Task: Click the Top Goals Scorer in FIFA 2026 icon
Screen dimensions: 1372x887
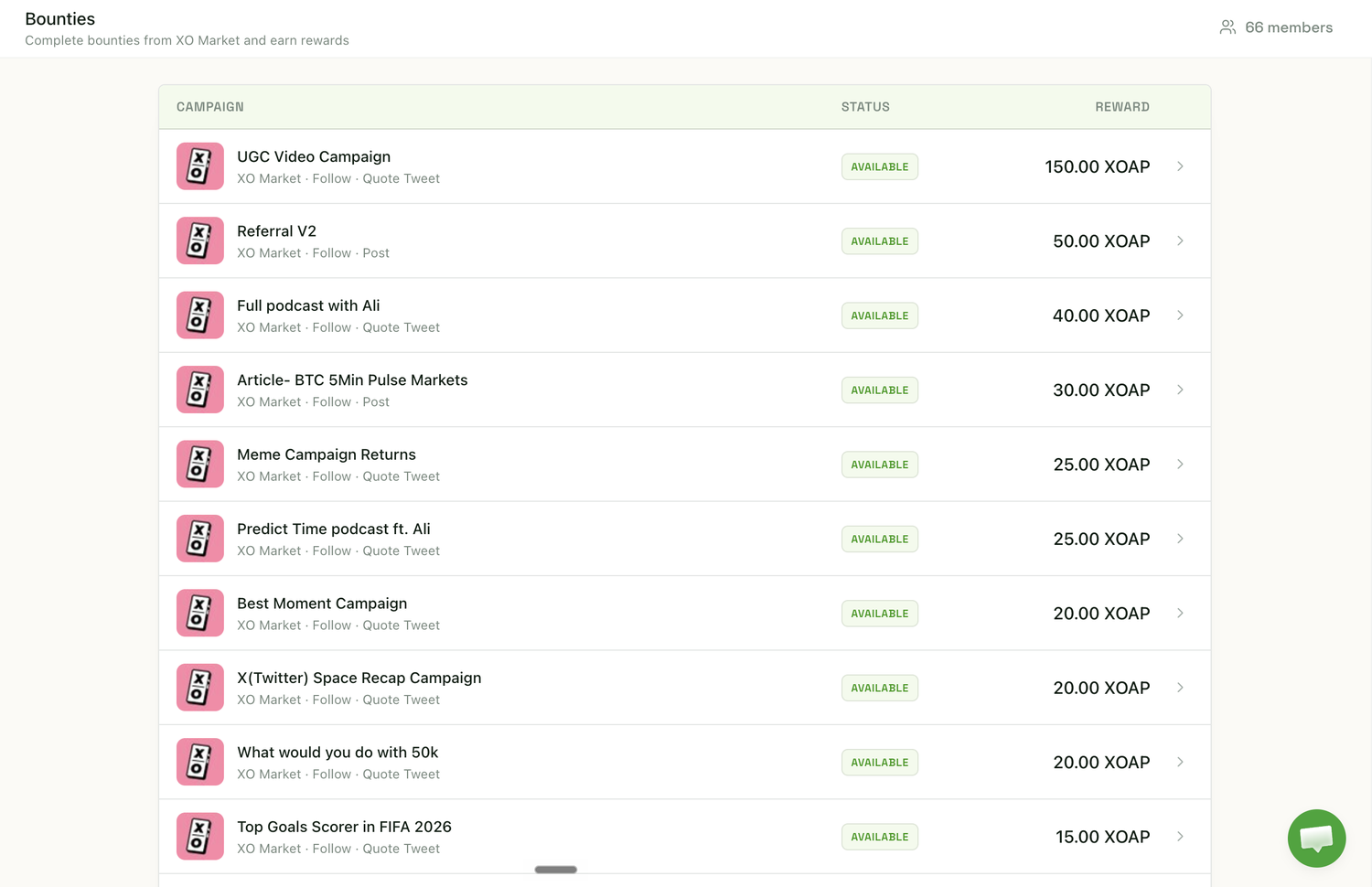Action: tap(200, 837)
